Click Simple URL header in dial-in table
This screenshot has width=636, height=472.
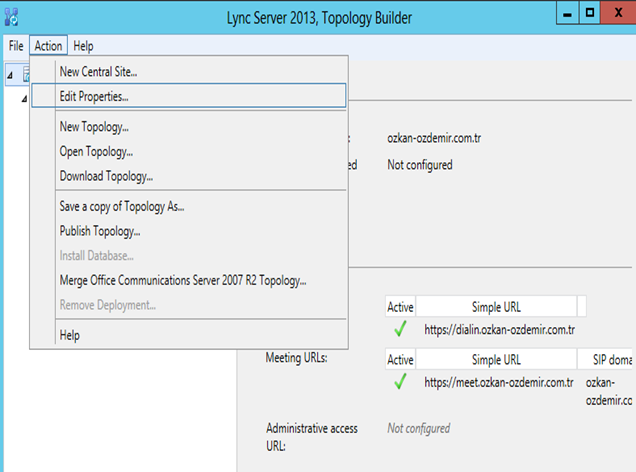coord(496,307)
